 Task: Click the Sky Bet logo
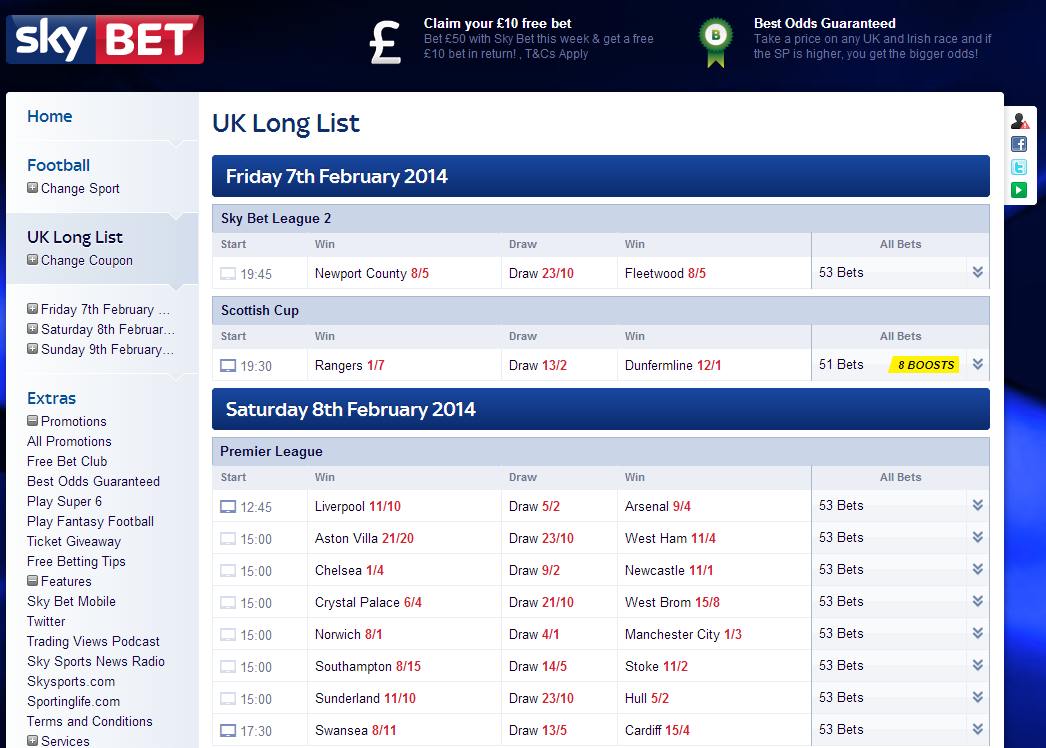(x=105, y=39)
